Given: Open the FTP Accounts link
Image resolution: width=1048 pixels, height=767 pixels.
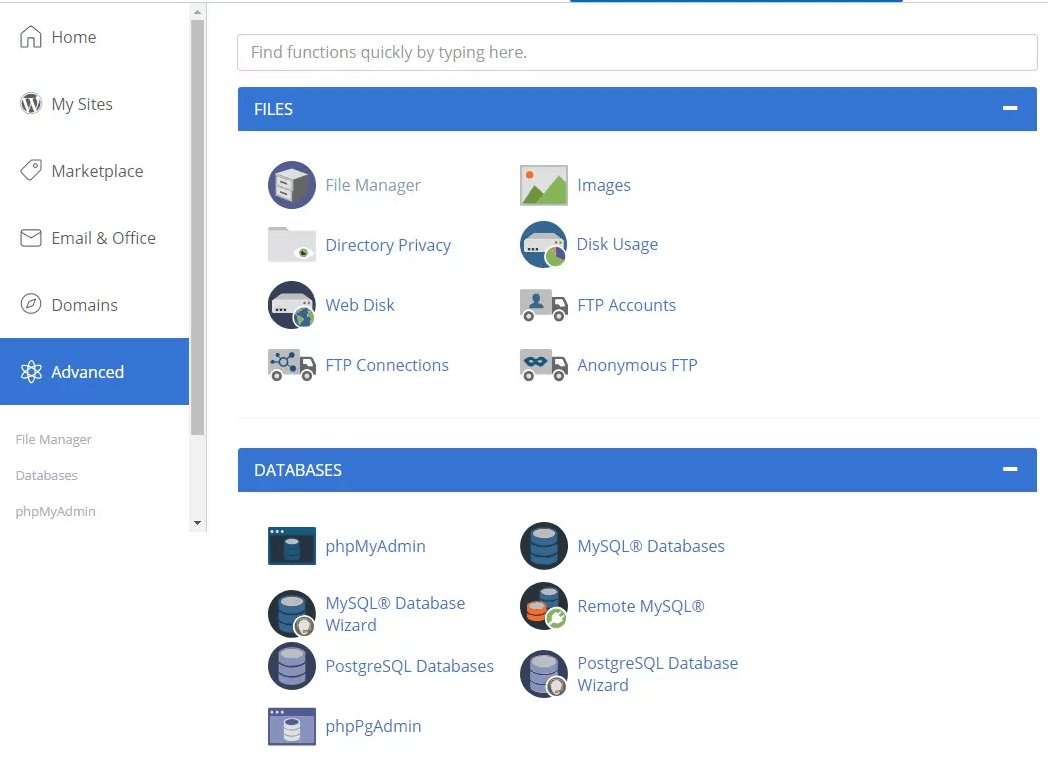Looking at the screenshot, I should coord(626,305).
